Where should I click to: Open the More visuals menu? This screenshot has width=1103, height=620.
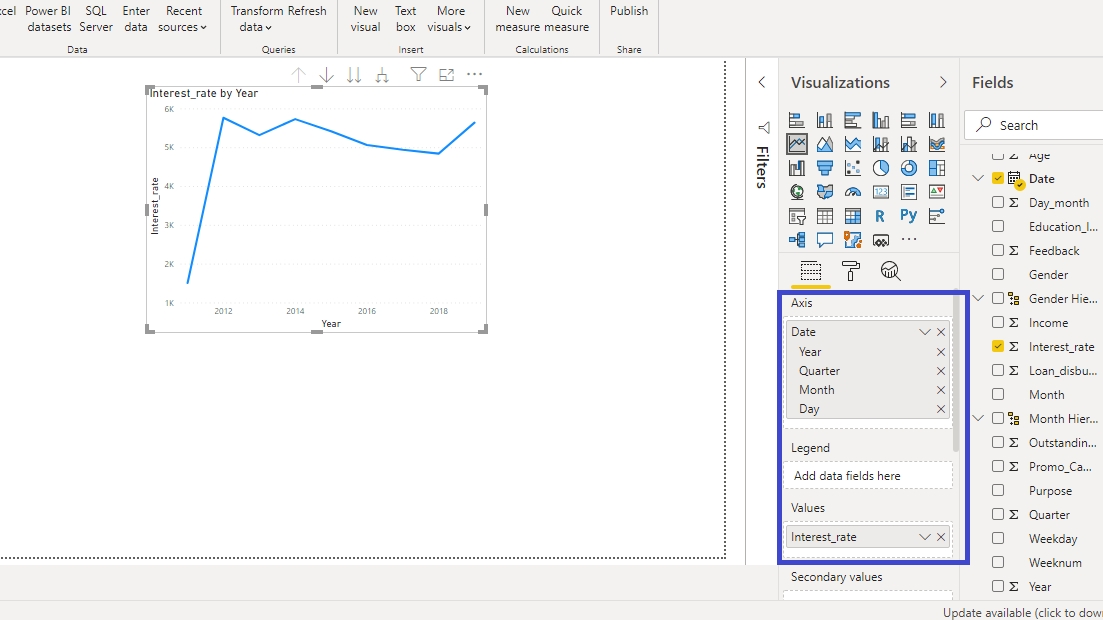pyautogui.click(x=450, y=19)
